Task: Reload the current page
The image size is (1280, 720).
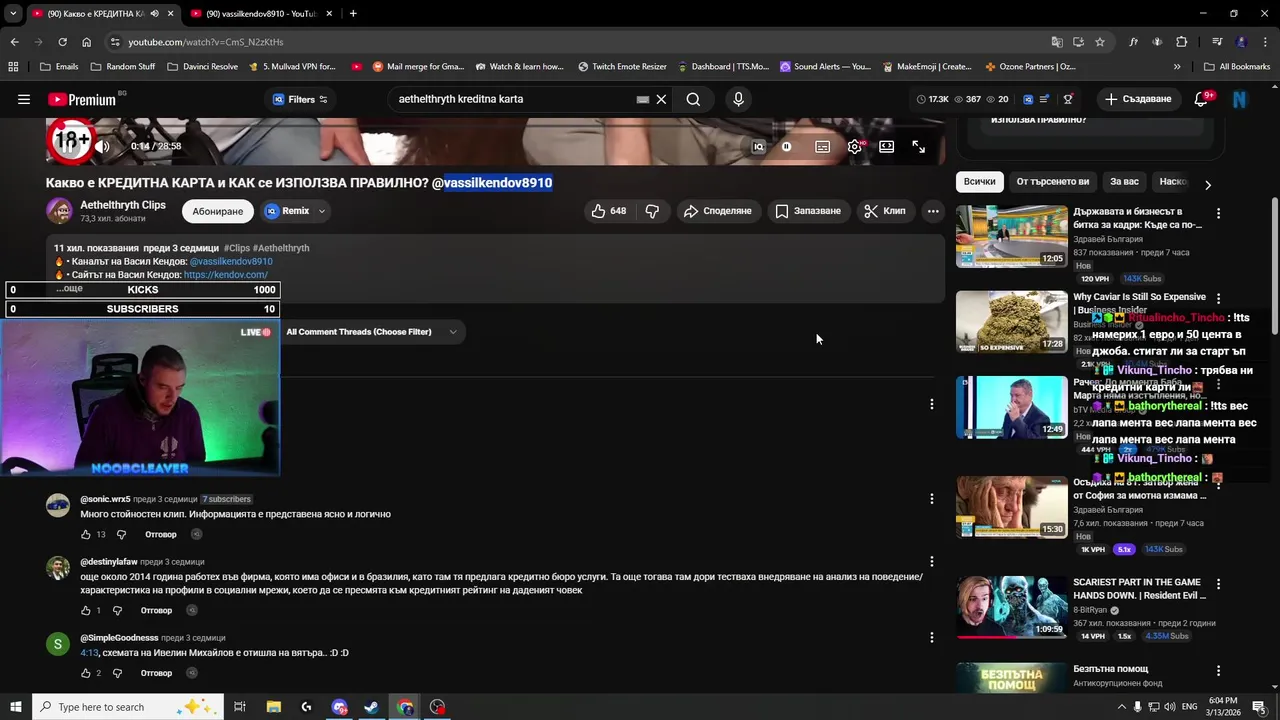Action: 62,42
